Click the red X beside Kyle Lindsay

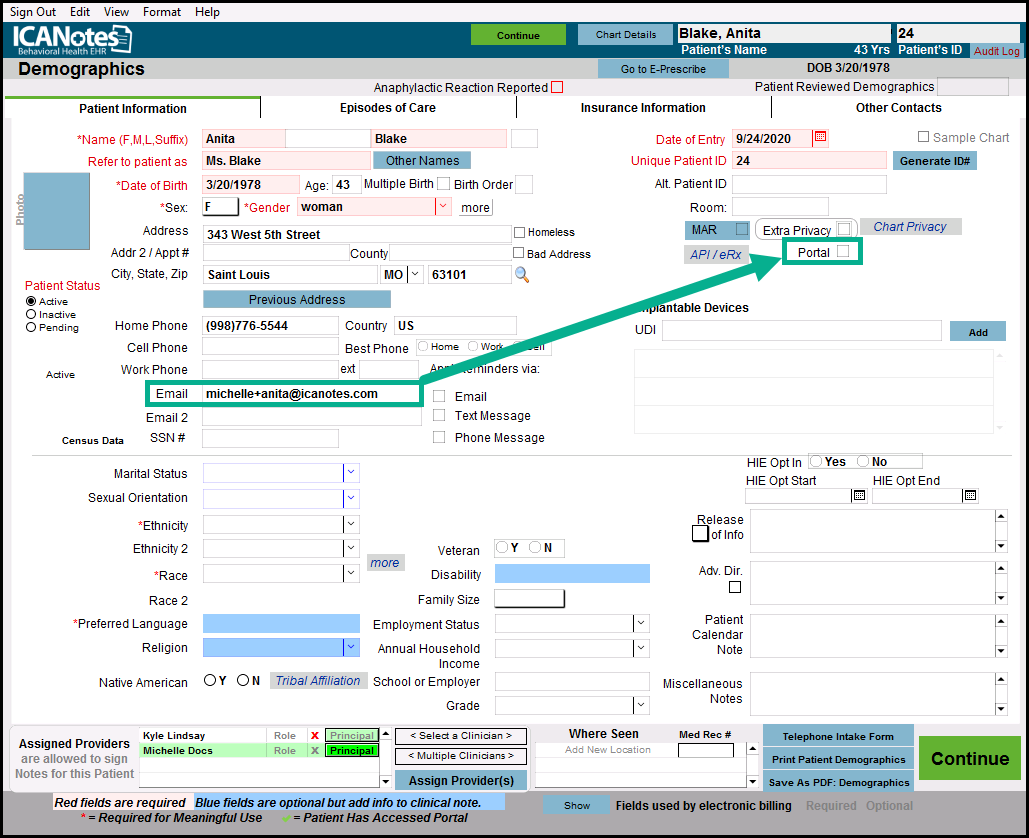click(x=315, y=736)
